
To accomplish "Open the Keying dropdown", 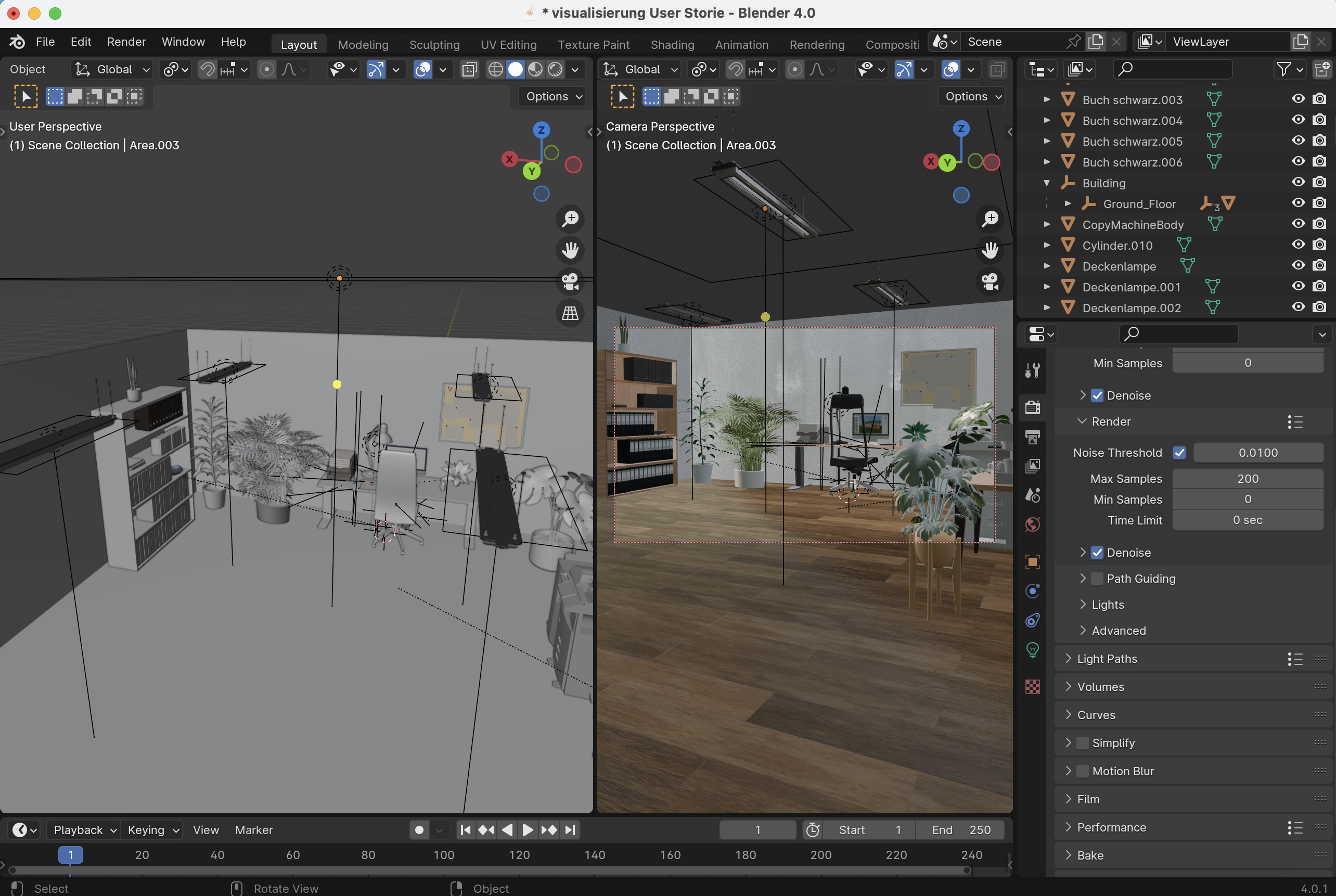I will point(152,830).
